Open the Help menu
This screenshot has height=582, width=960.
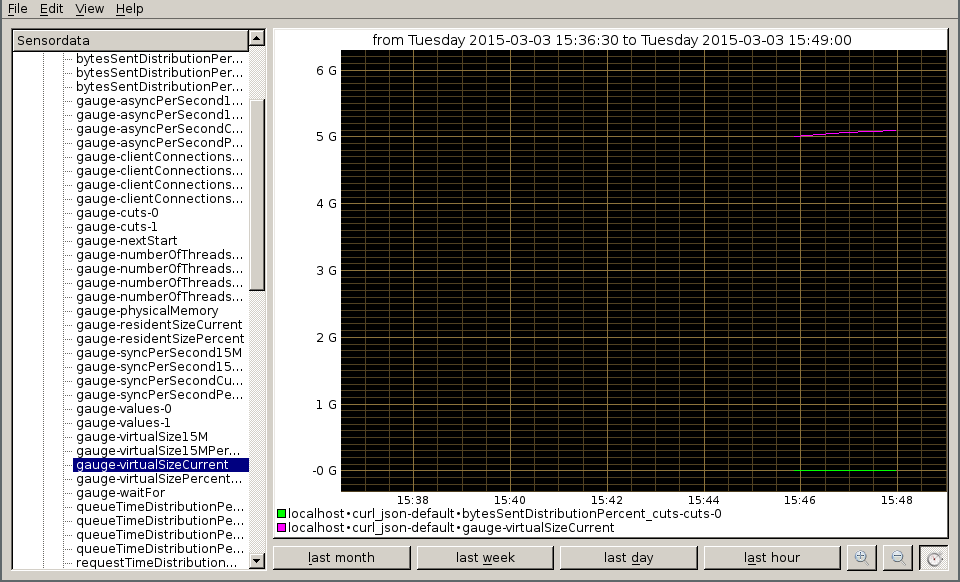(129, 9)
